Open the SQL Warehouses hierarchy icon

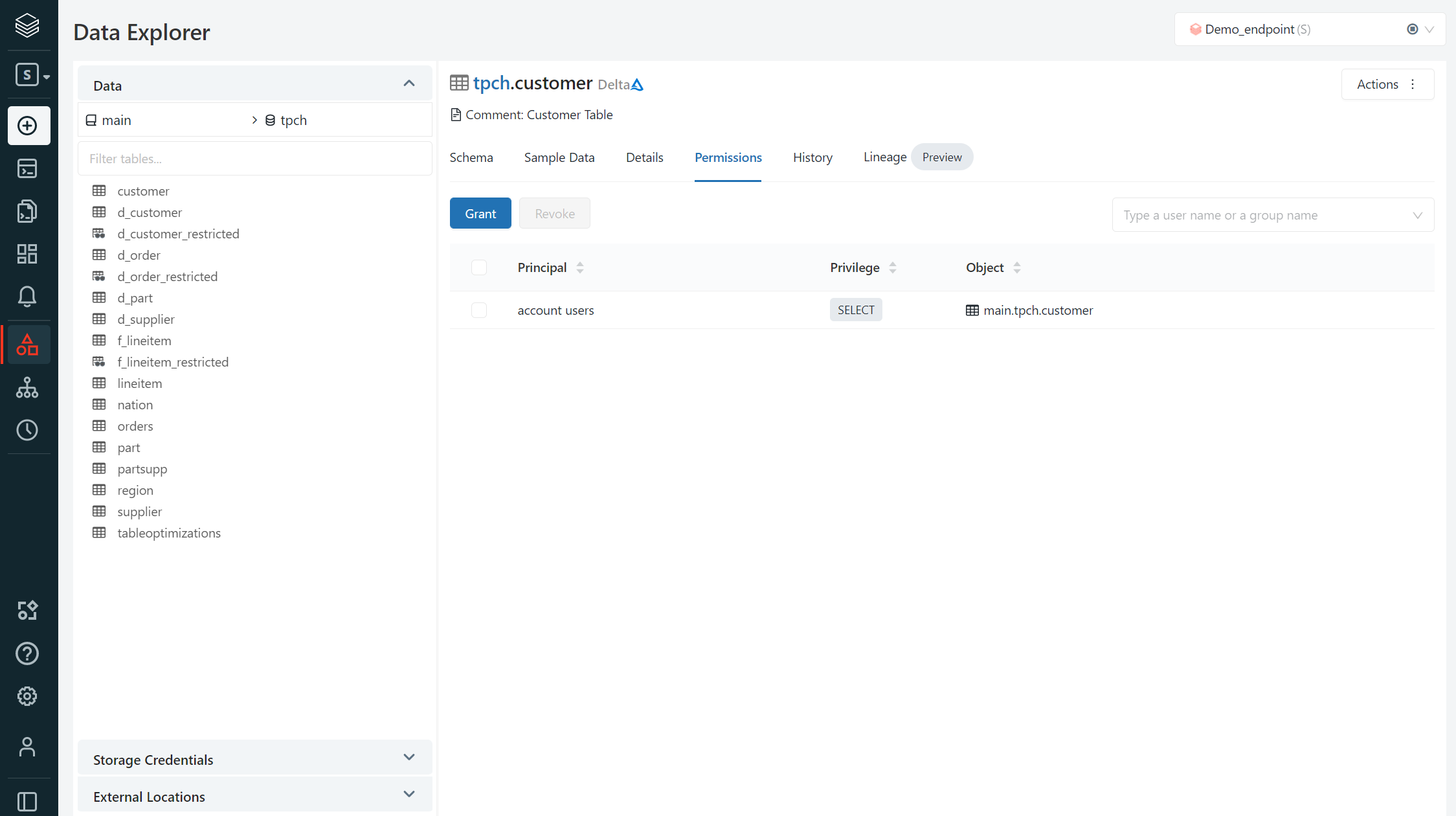pyautogui.click(x=27, y=387)
